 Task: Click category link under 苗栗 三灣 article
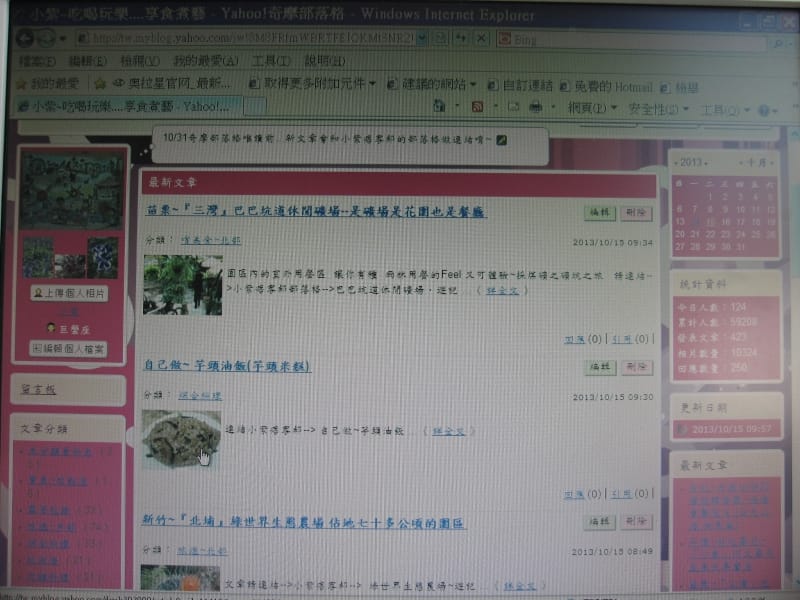(x=211, y=240)
